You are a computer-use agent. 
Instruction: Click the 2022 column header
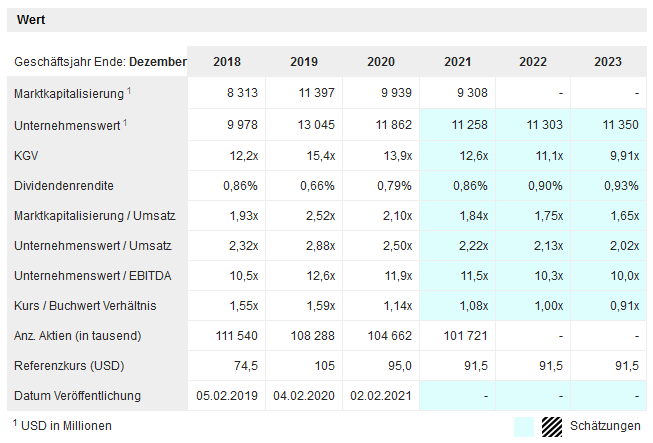click(x=533, y=62)
